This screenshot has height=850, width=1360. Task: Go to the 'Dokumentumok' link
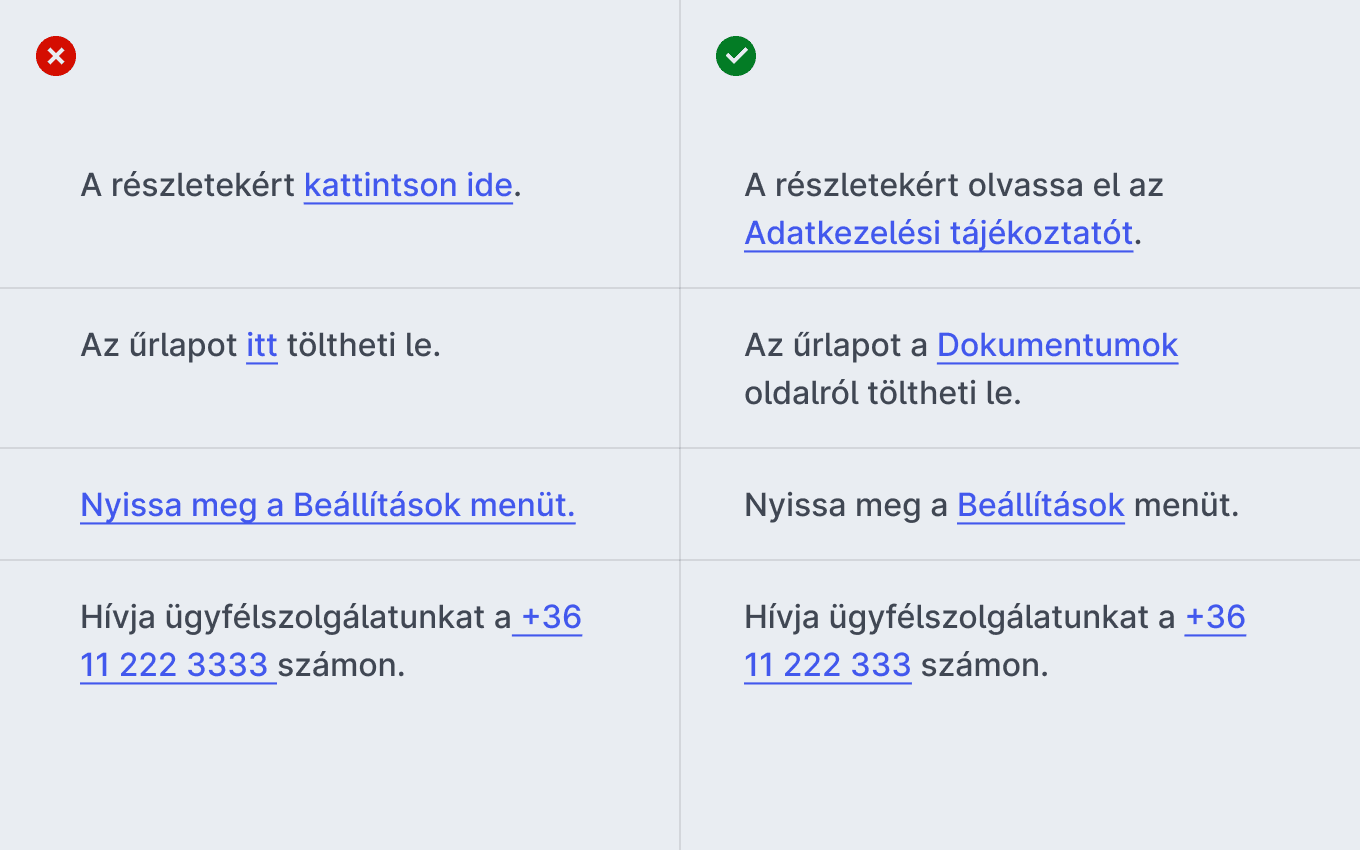coord(1058,346)
